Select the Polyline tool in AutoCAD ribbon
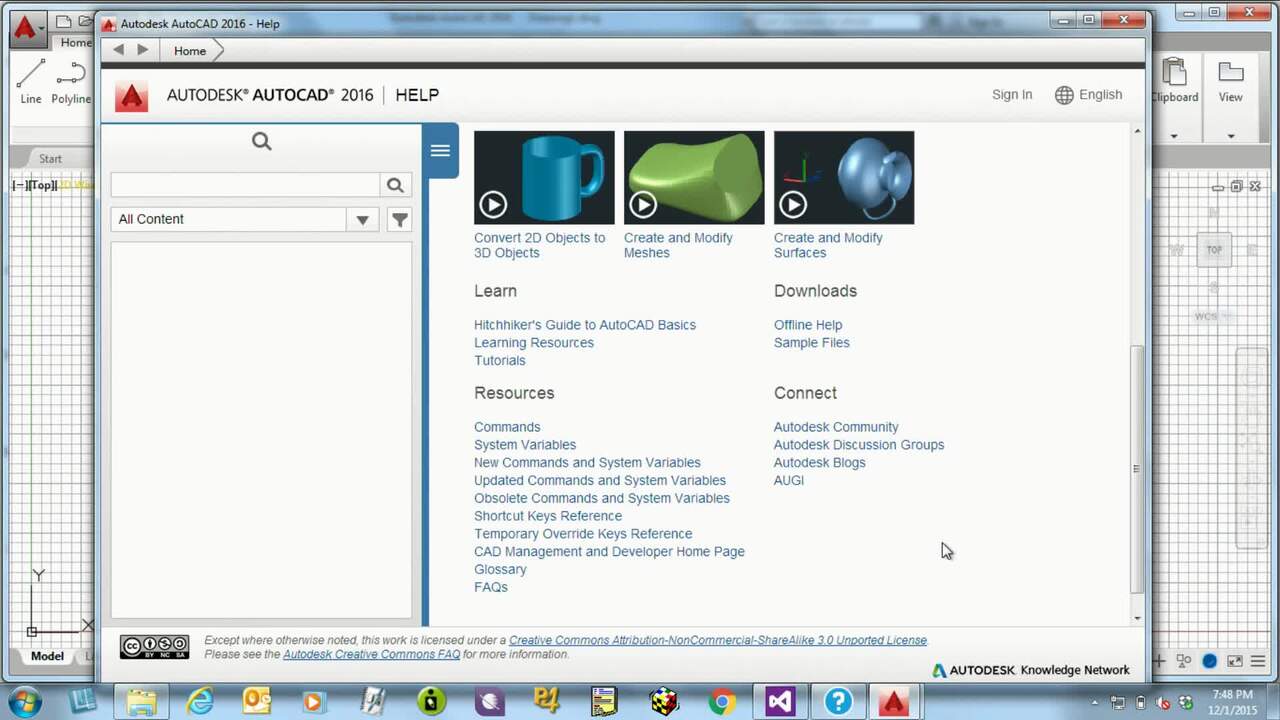 [71, 81]
